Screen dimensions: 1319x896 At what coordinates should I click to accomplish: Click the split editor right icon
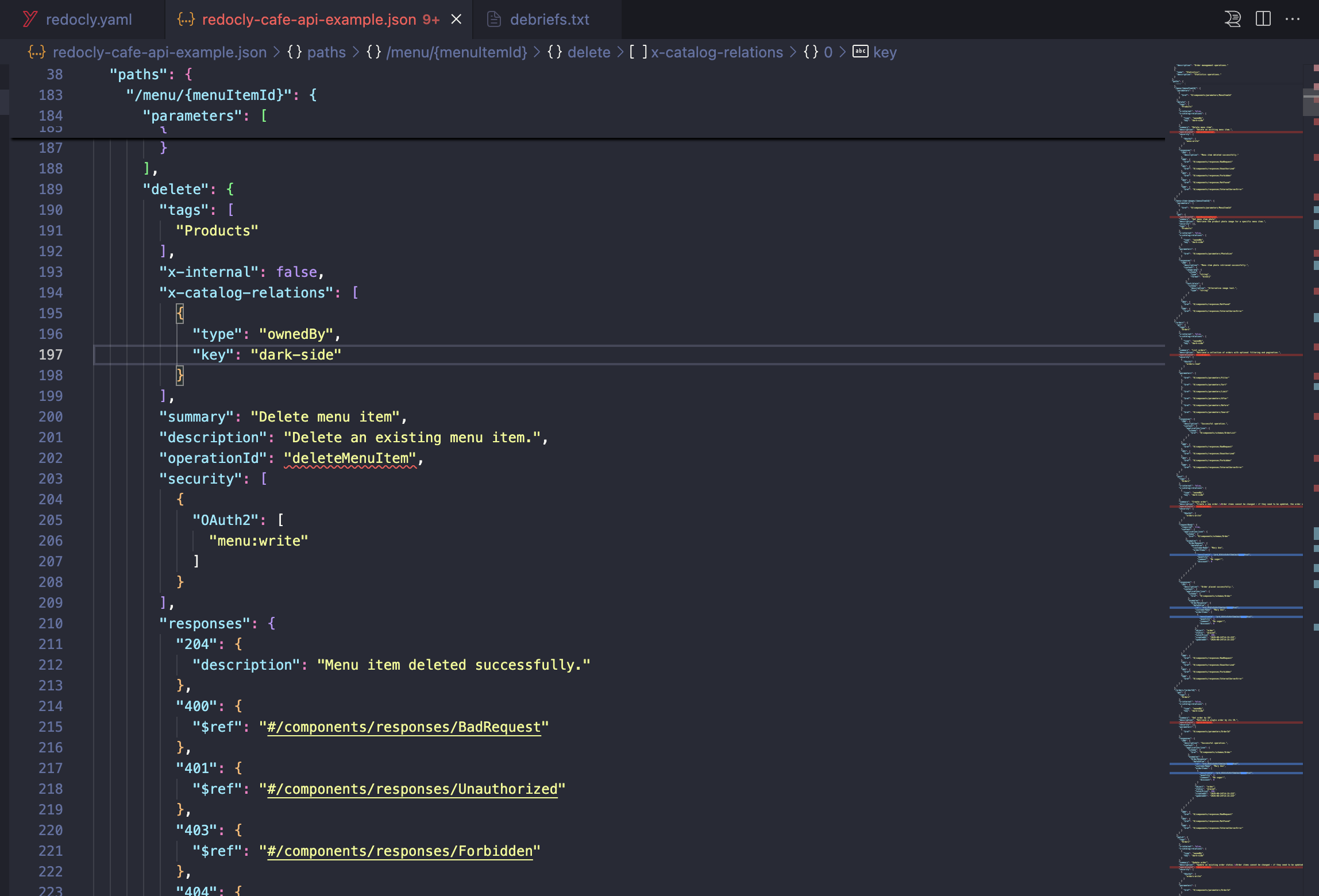tap(1263, 19)
